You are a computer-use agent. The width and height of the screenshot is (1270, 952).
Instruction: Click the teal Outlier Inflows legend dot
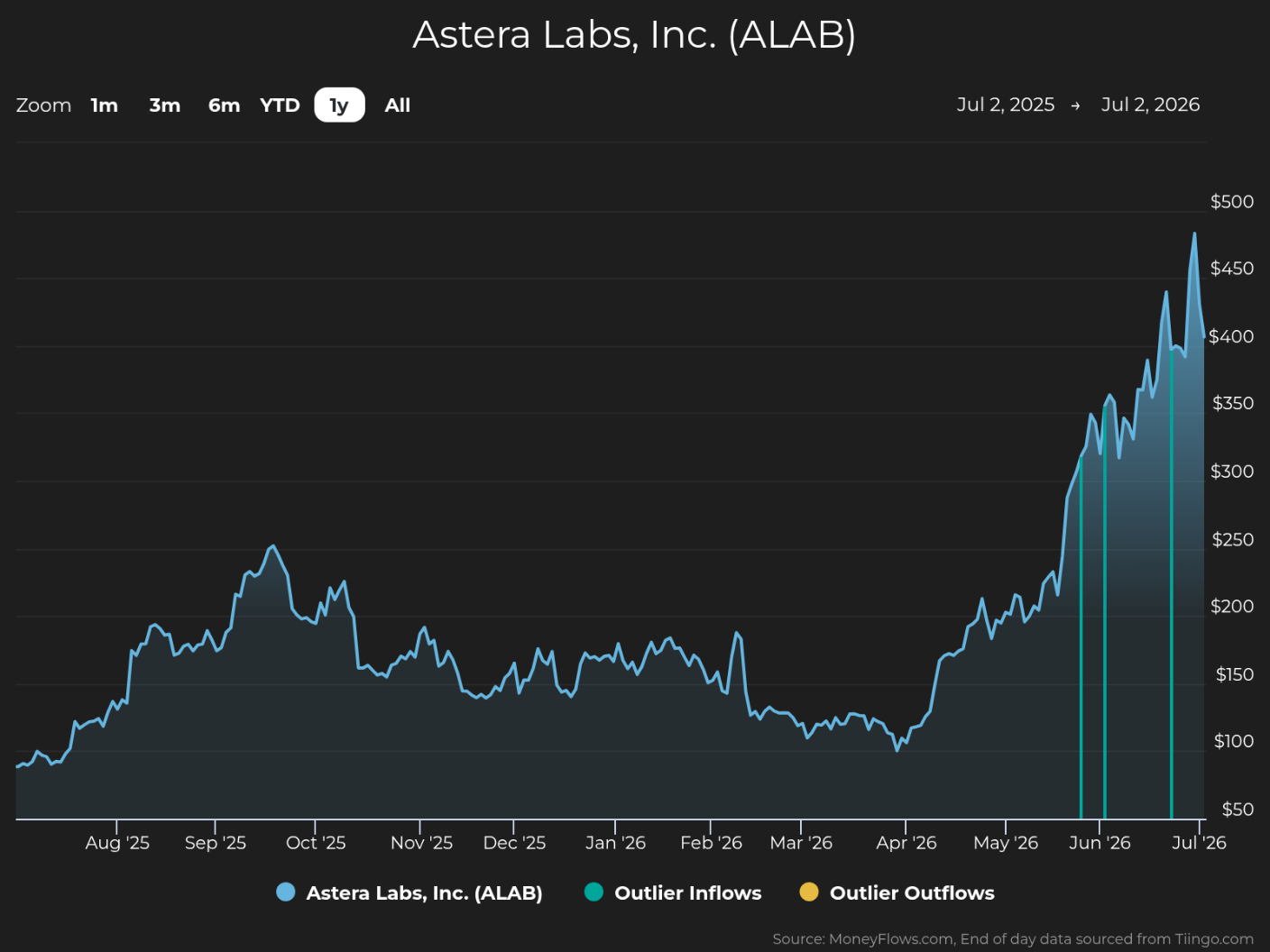(x=594, y=892)
